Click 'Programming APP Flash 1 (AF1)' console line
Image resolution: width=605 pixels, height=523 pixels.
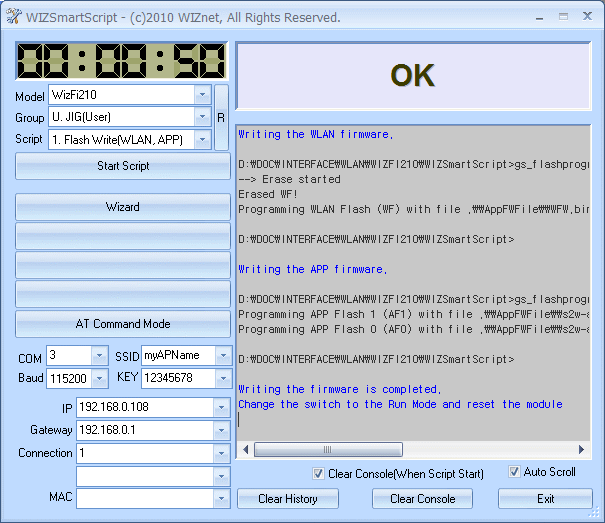coord(414,314)
